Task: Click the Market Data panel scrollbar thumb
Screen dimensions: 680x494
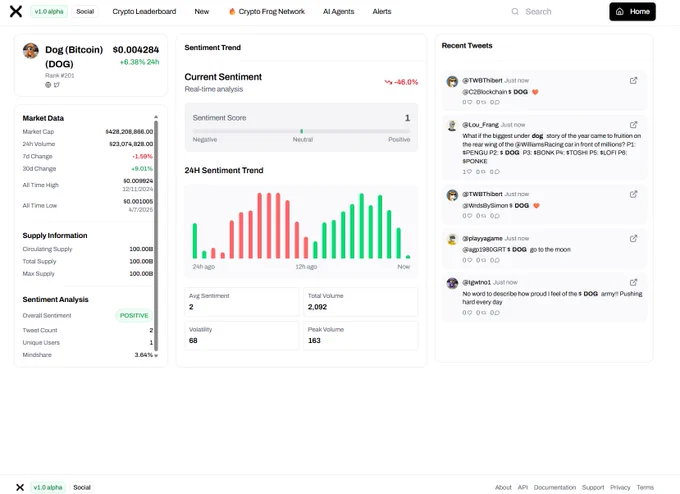Action: [x=156, y=236]
